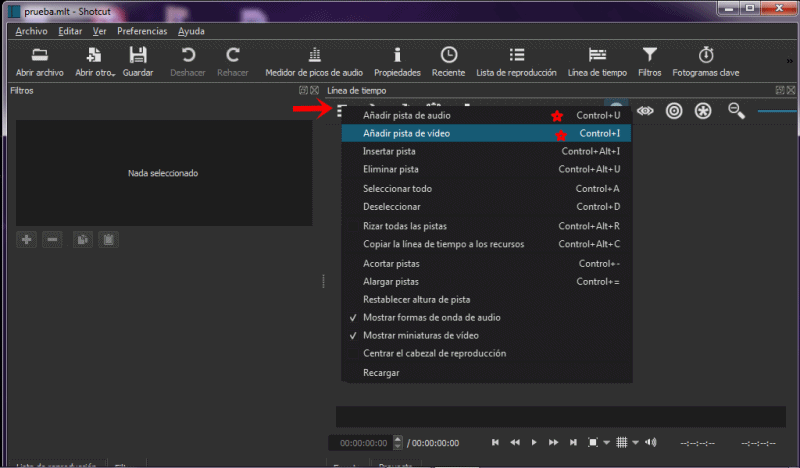800x468 pixels.
Task: Choose Alargar pistas menu entry
Action: click(x=487, y=282)
